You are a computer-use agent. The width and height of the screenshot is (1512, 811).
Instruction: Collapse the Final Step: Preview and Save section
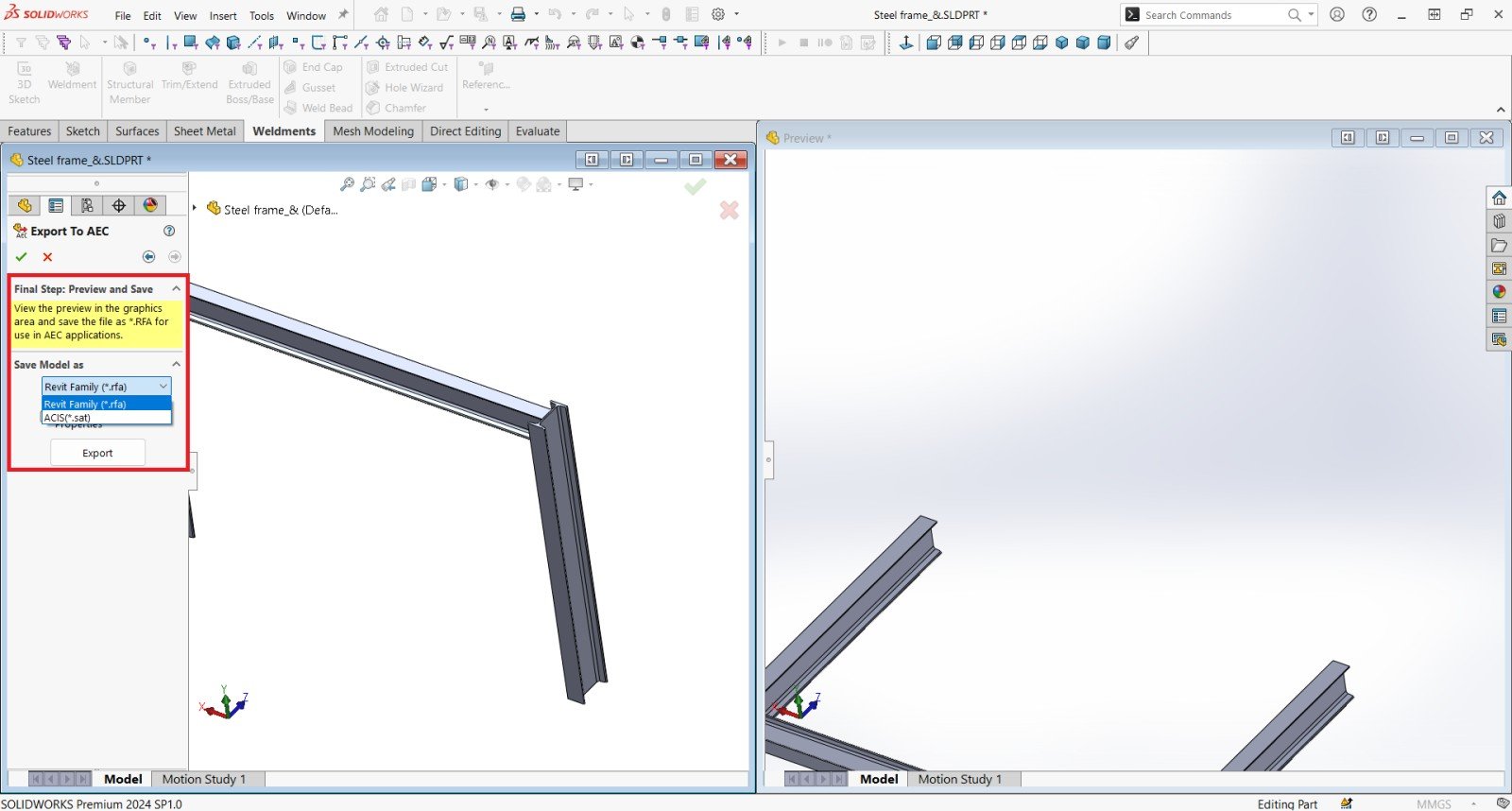176,288
